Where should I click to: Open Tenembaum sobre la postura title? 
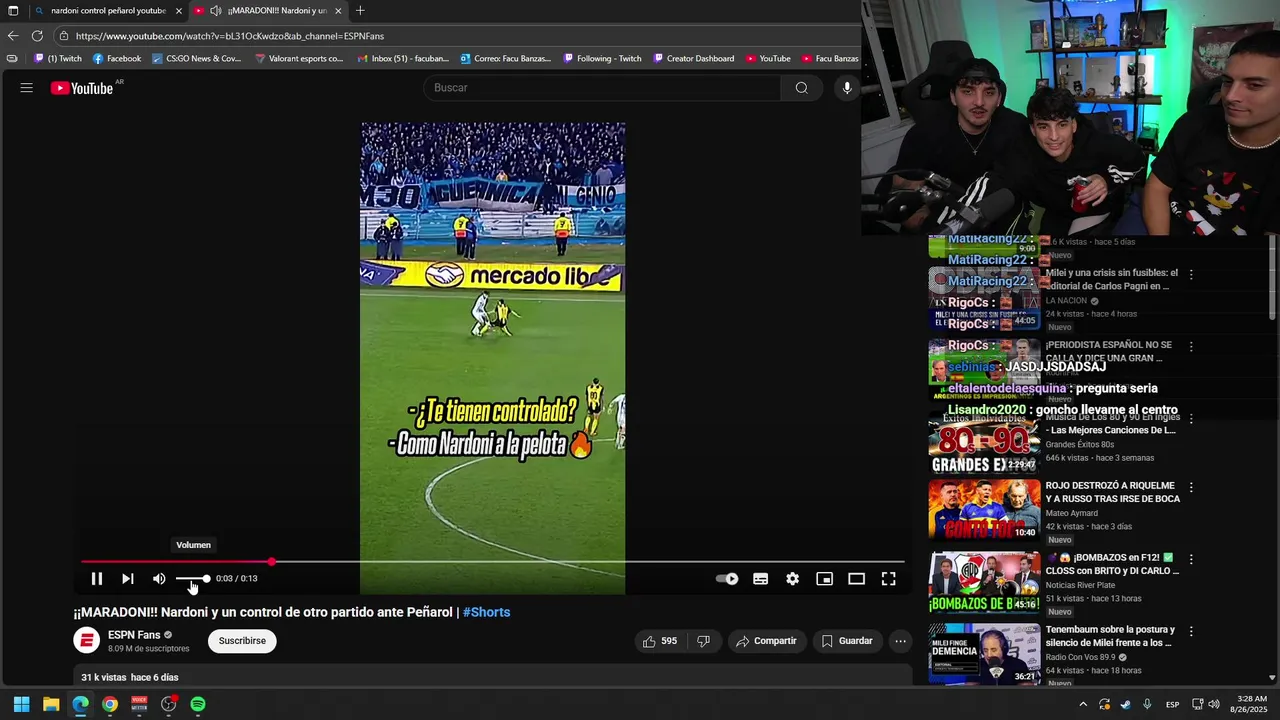pyautogui.click(x=1110, y=636)
